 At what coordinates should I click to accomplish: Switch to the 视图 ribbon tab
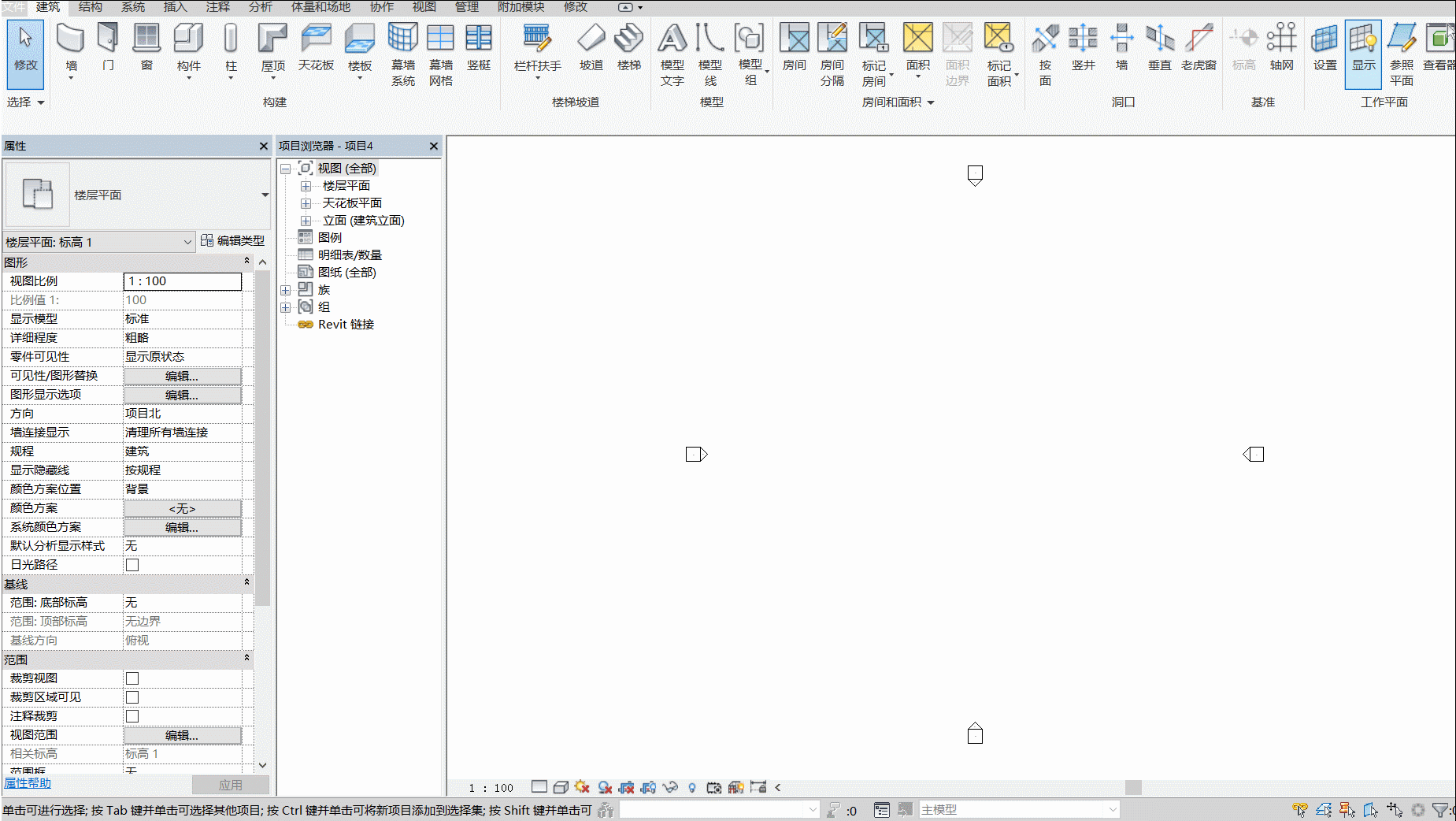point(424,7)
